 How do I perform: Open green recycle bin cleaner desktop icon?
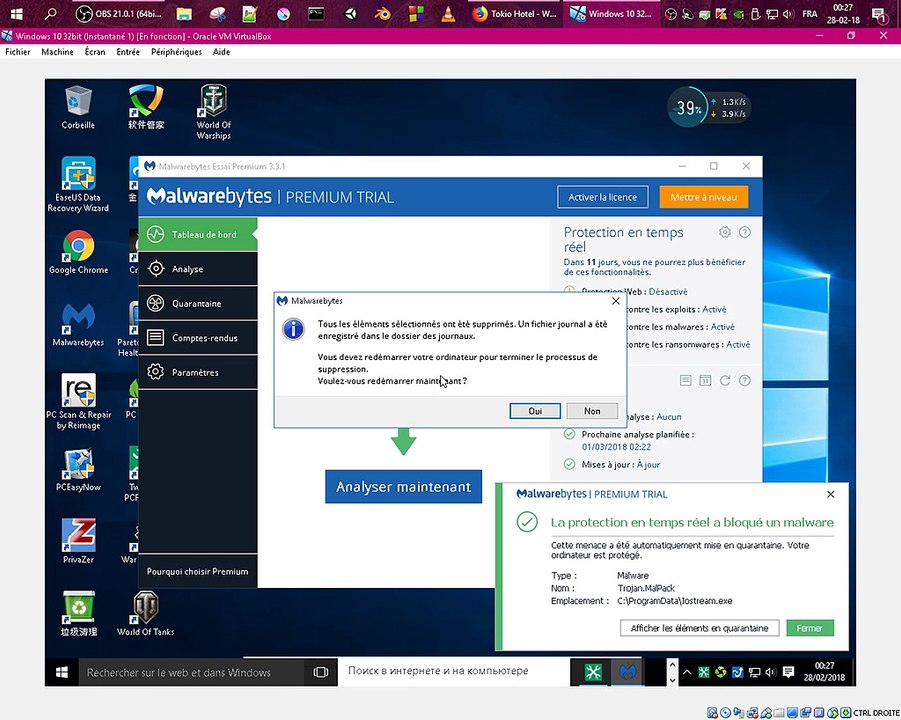click(78, 615)
